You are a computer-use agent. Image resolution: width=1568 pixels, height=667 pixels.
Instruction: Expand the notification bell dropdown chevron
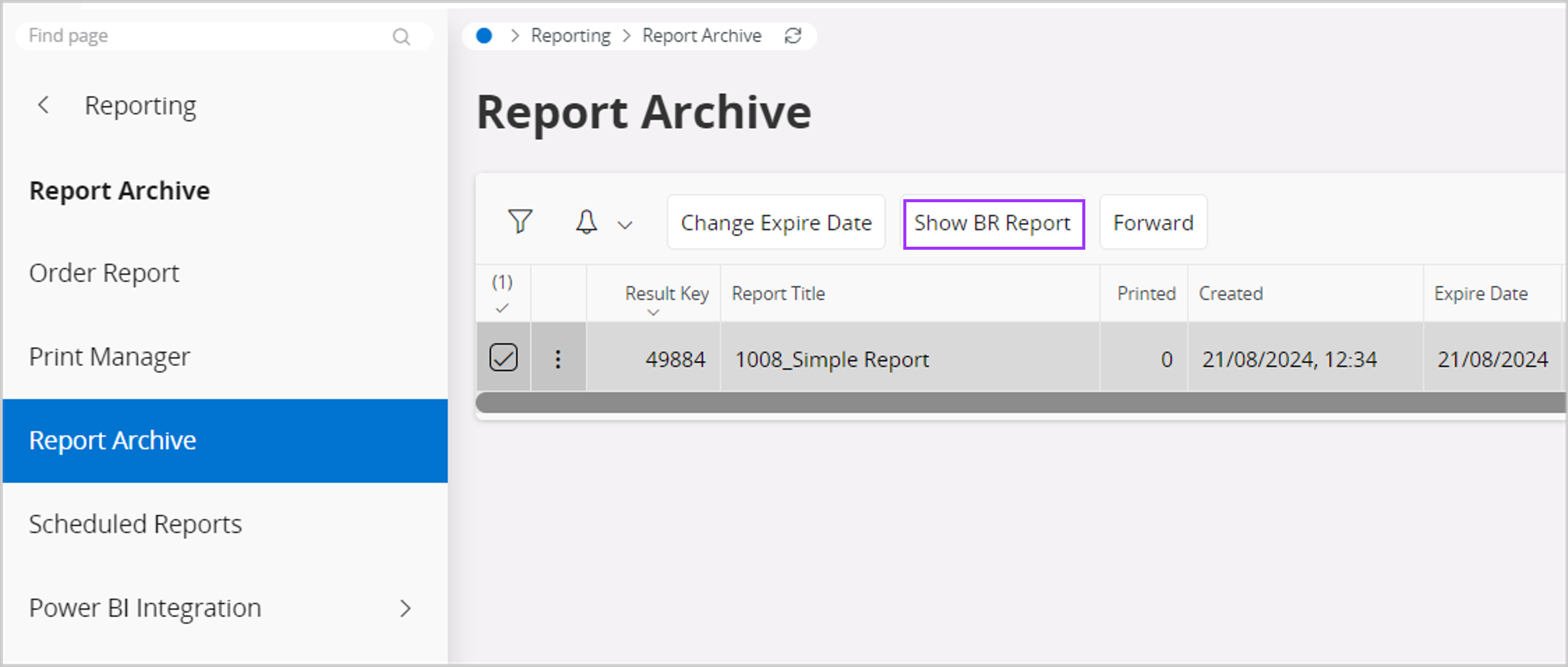pyautogui.click(x=625, y=224)
